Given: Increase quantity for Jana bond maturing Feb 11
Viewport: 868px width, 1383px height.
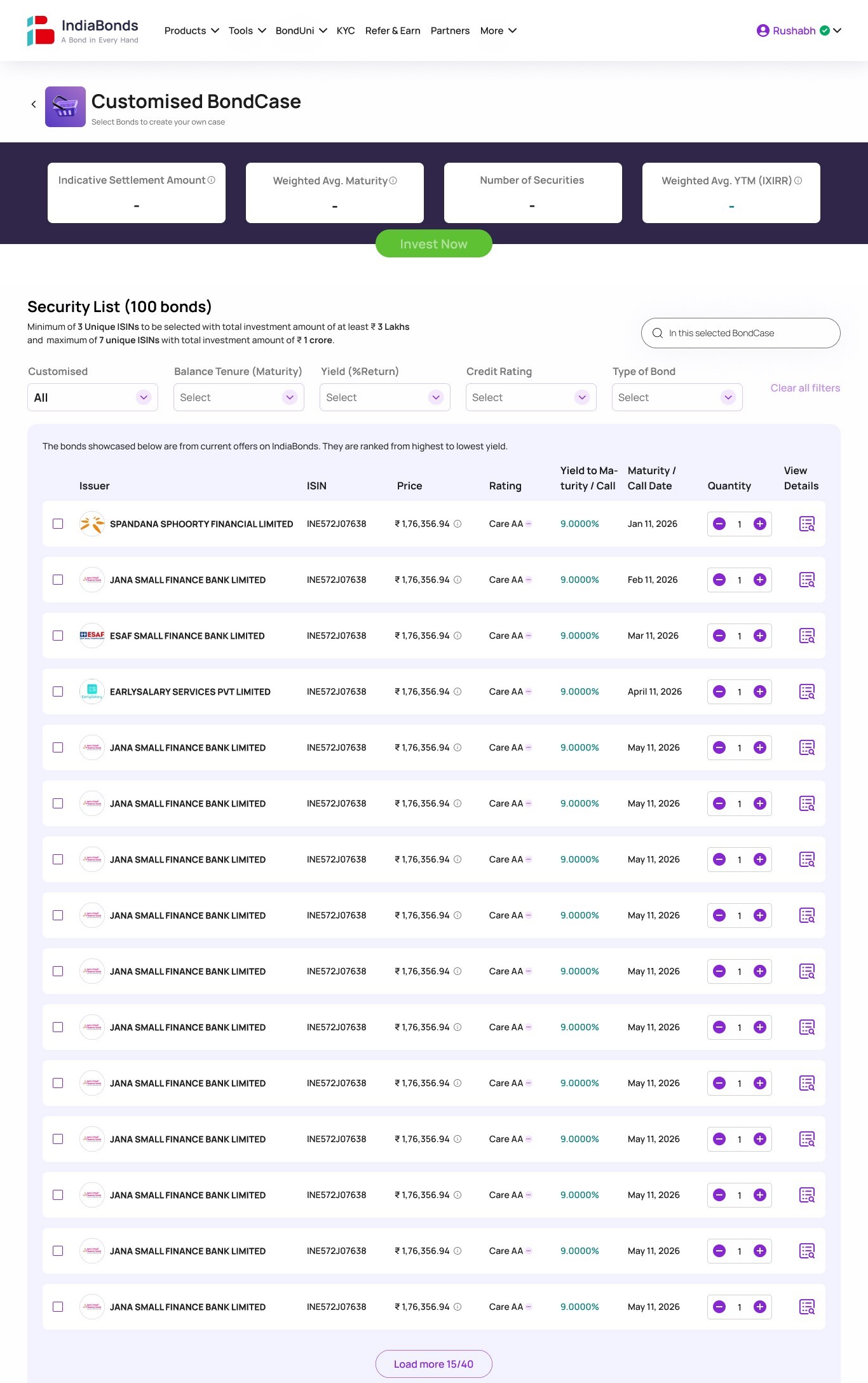Looking at the screenshot, I should tap(759, 580).
